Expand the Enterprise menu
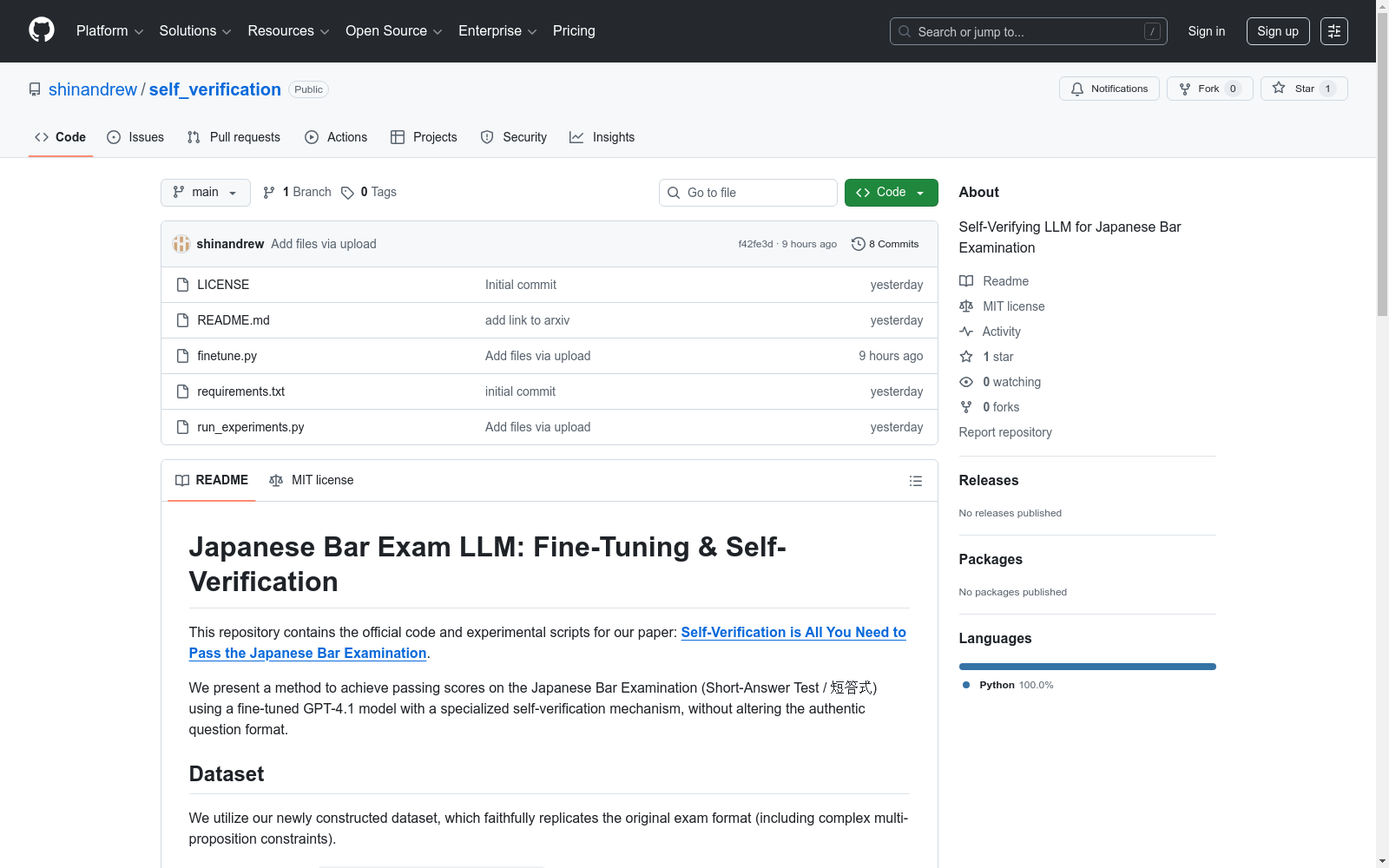Viewport: 1389px width, 868px height. pos(497,31)
